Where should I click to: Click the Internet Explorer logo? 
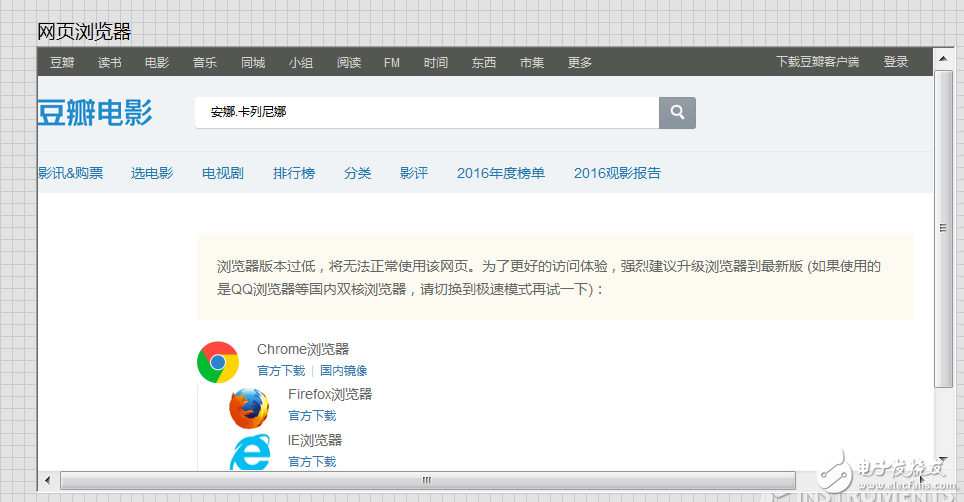(250, 452)
